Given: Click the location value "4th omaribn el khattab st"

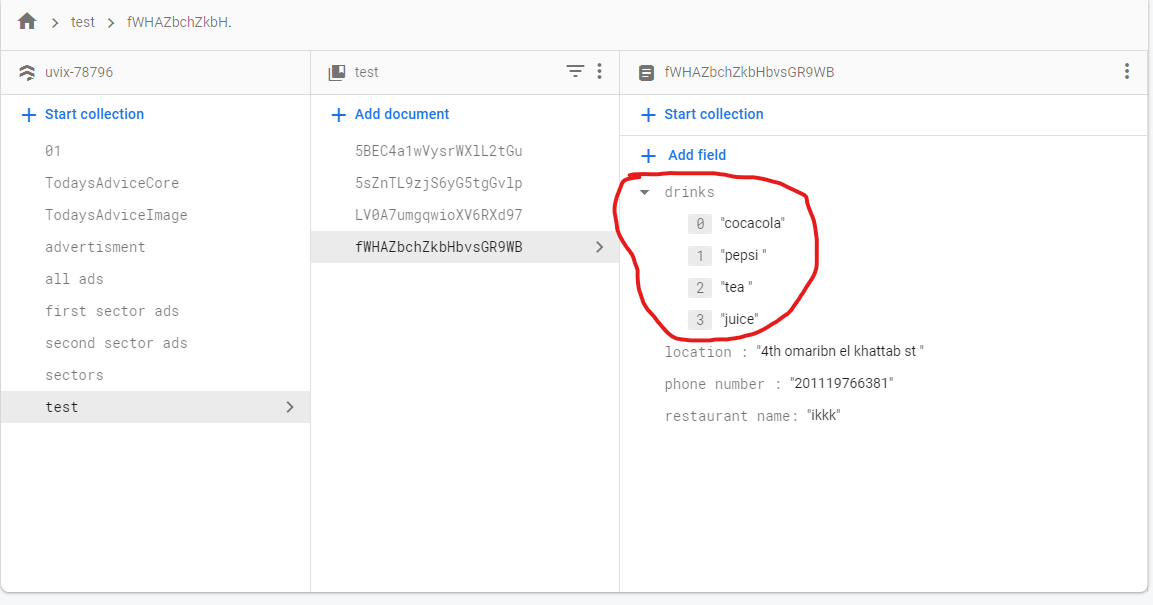Looking at the screenshot, I should [x=840, y=351].
